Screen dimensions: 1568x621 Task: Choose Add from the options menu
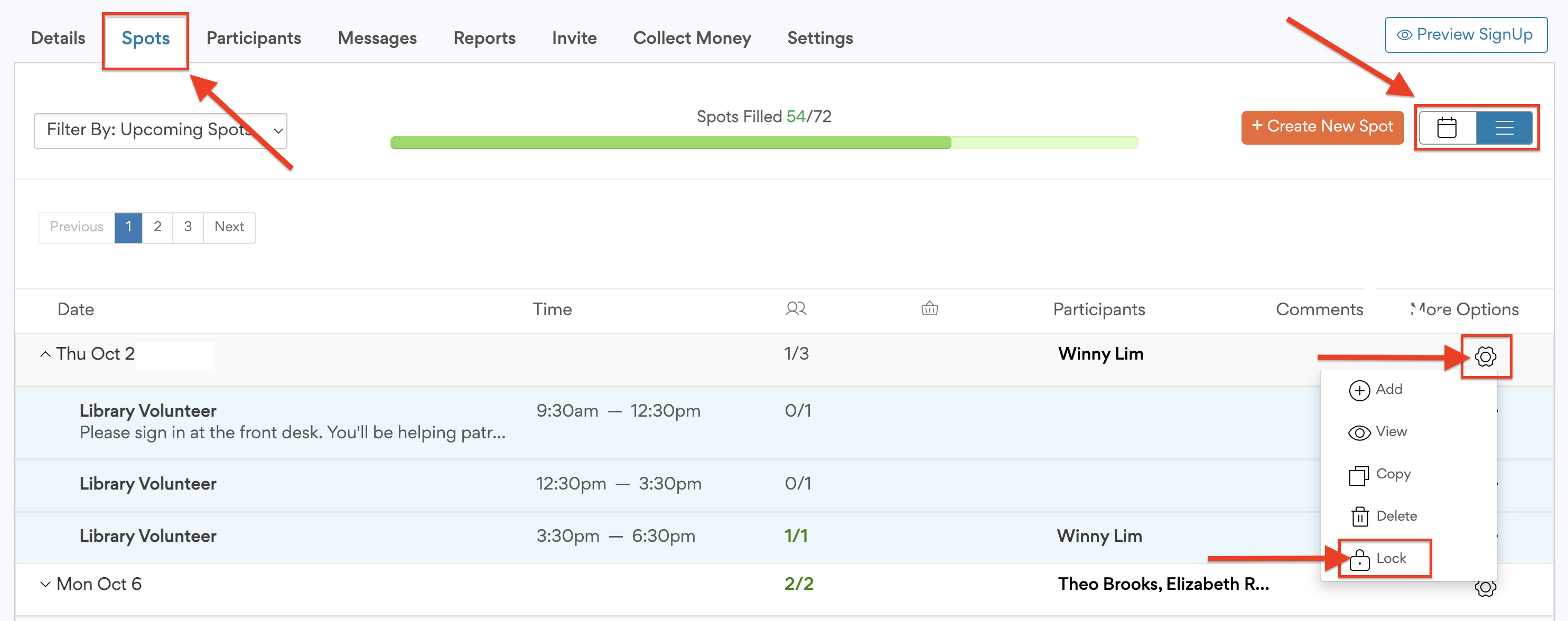(1376, 389)
